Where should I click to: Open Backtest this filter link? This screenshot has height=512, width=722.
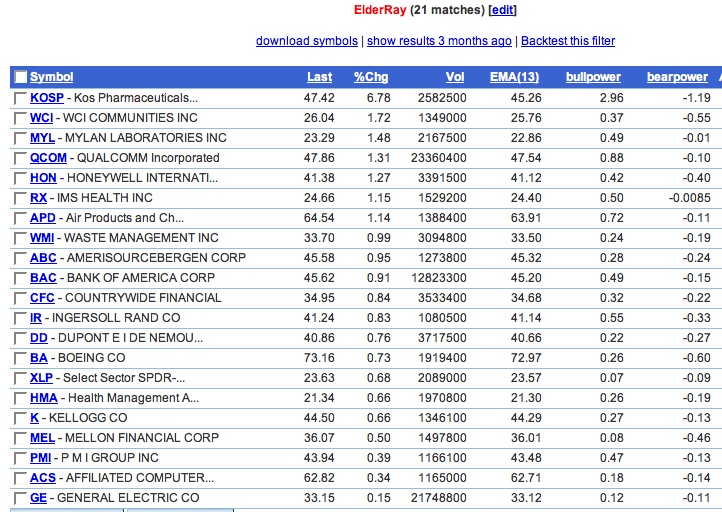tap(568, 41)
